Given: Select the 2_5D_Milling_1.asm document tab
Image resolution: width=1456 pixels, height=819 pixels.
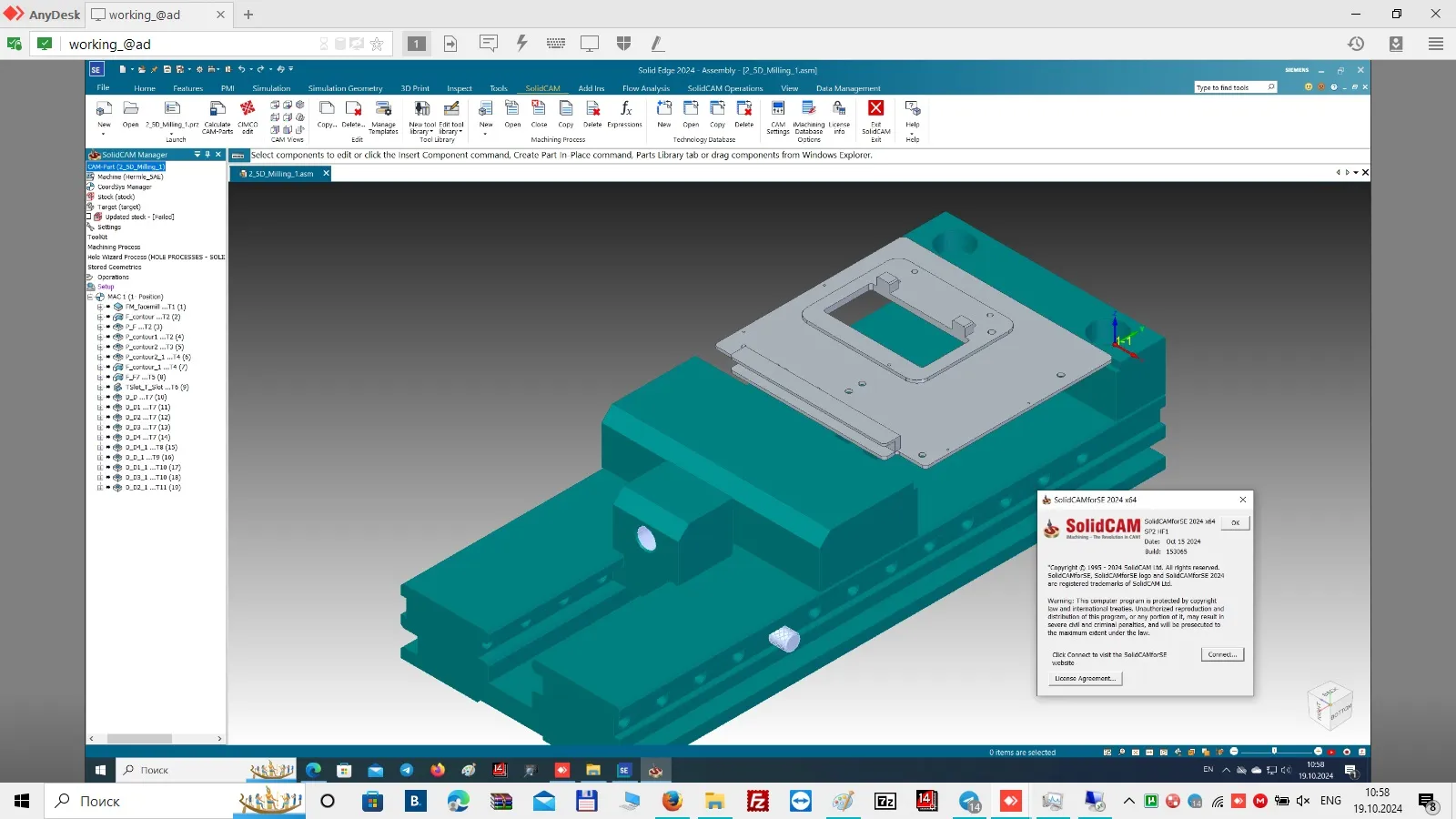Looking at the screenshot, I should click(280, 173).
